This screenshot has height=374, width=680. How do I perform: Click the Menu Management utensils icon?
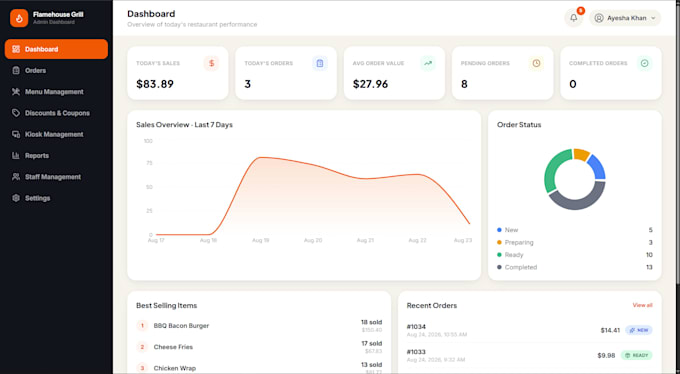[16, 92]
